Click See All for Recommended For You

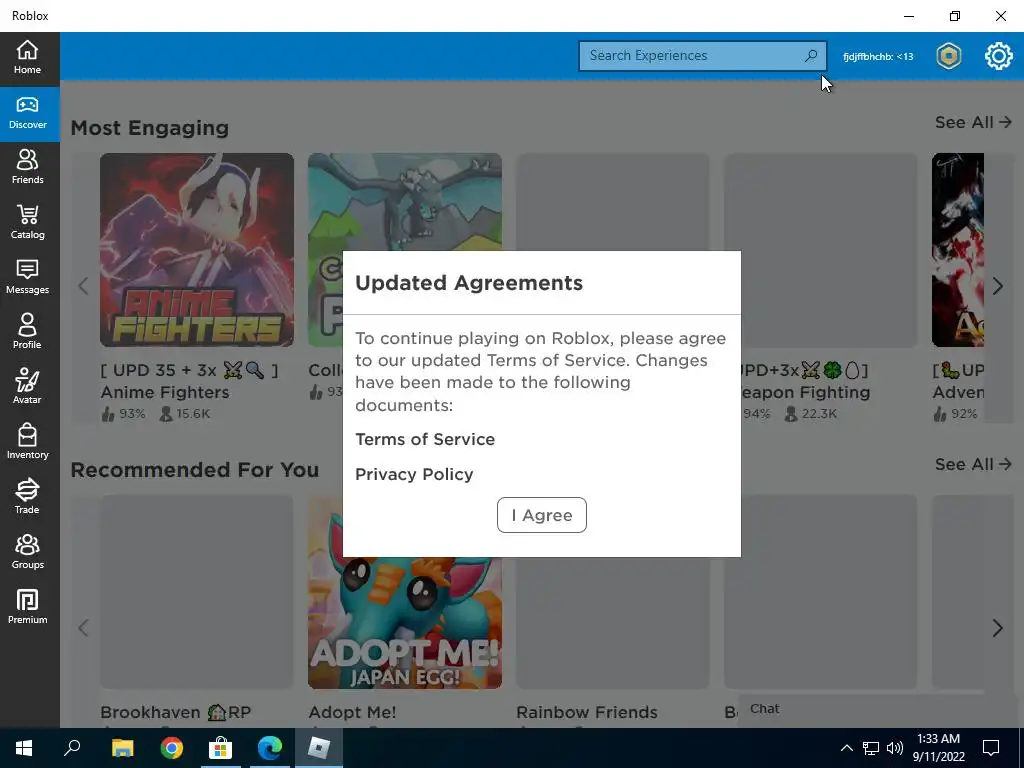click(x=973, y=464)
